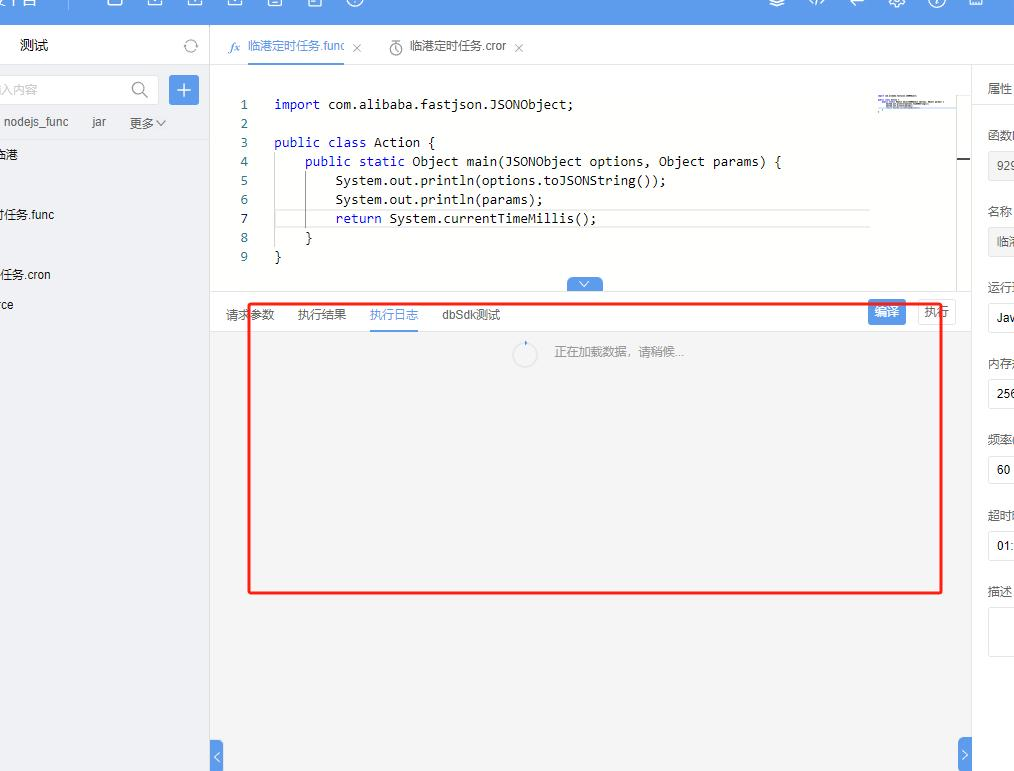Viewport: 1014px width, 771px height.
Task: Click the 执行 button
Action: 936,312
